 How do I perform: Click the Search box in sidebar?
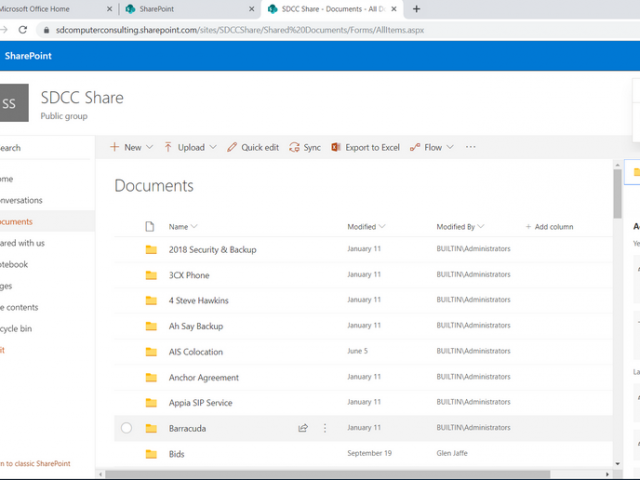[x=45, y=148]
